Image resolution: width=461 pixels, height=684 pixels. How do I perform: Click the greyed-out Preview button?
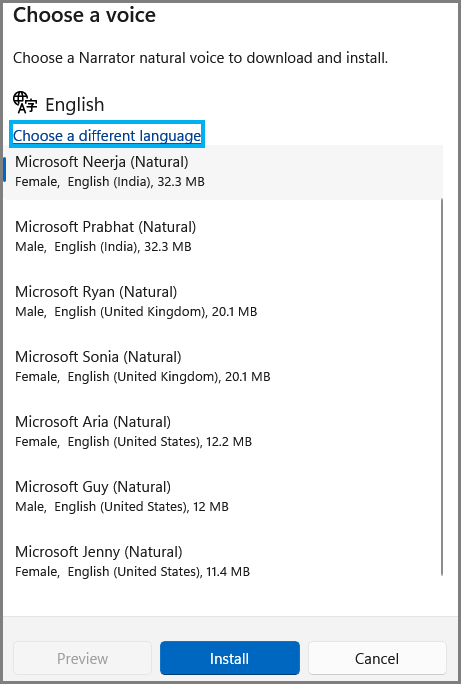point(82,658)
